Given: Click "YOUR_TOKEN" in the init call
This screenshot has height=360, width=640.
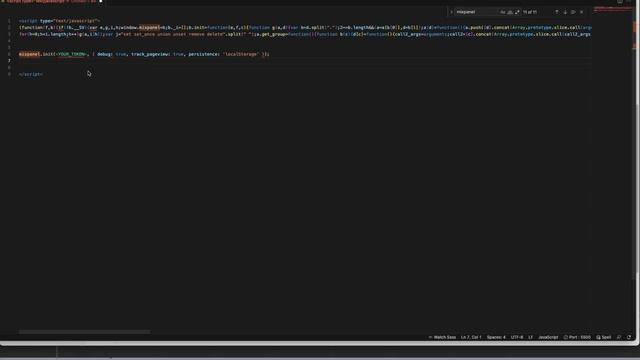Looking at the screenshot, I should coord(72,54).
